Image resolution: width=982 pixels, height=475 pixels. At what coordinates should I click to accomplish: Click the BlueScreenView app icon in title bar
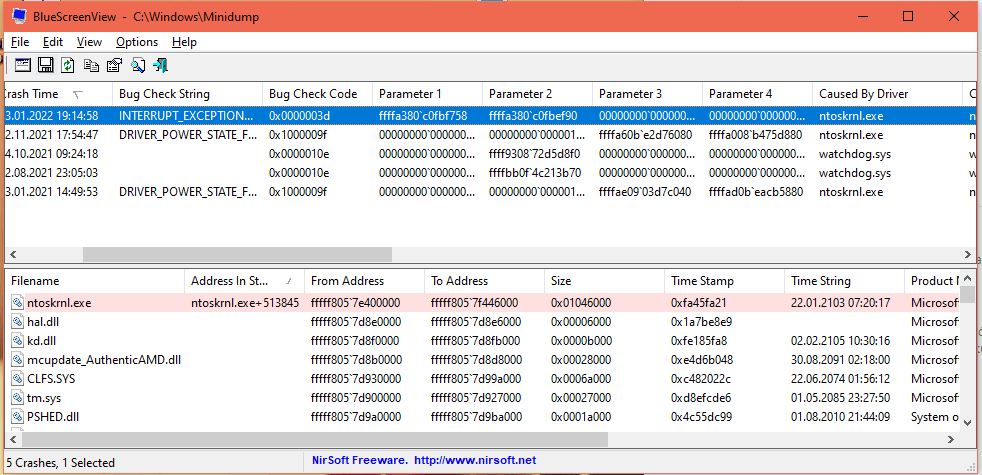pos(19,17)
